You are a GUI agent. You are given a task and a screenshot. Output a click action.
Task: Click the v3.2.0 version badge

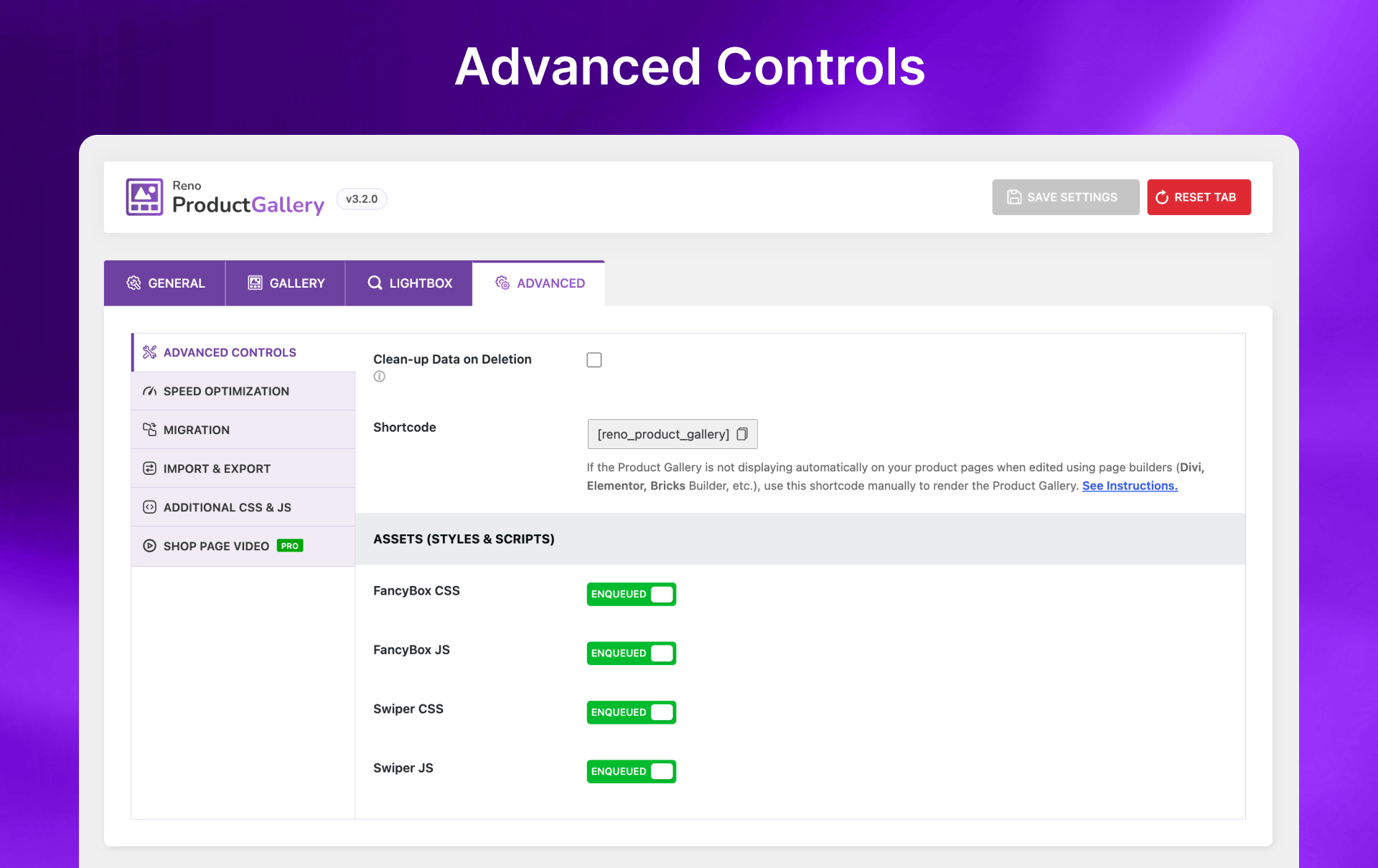tap(362, 199)
